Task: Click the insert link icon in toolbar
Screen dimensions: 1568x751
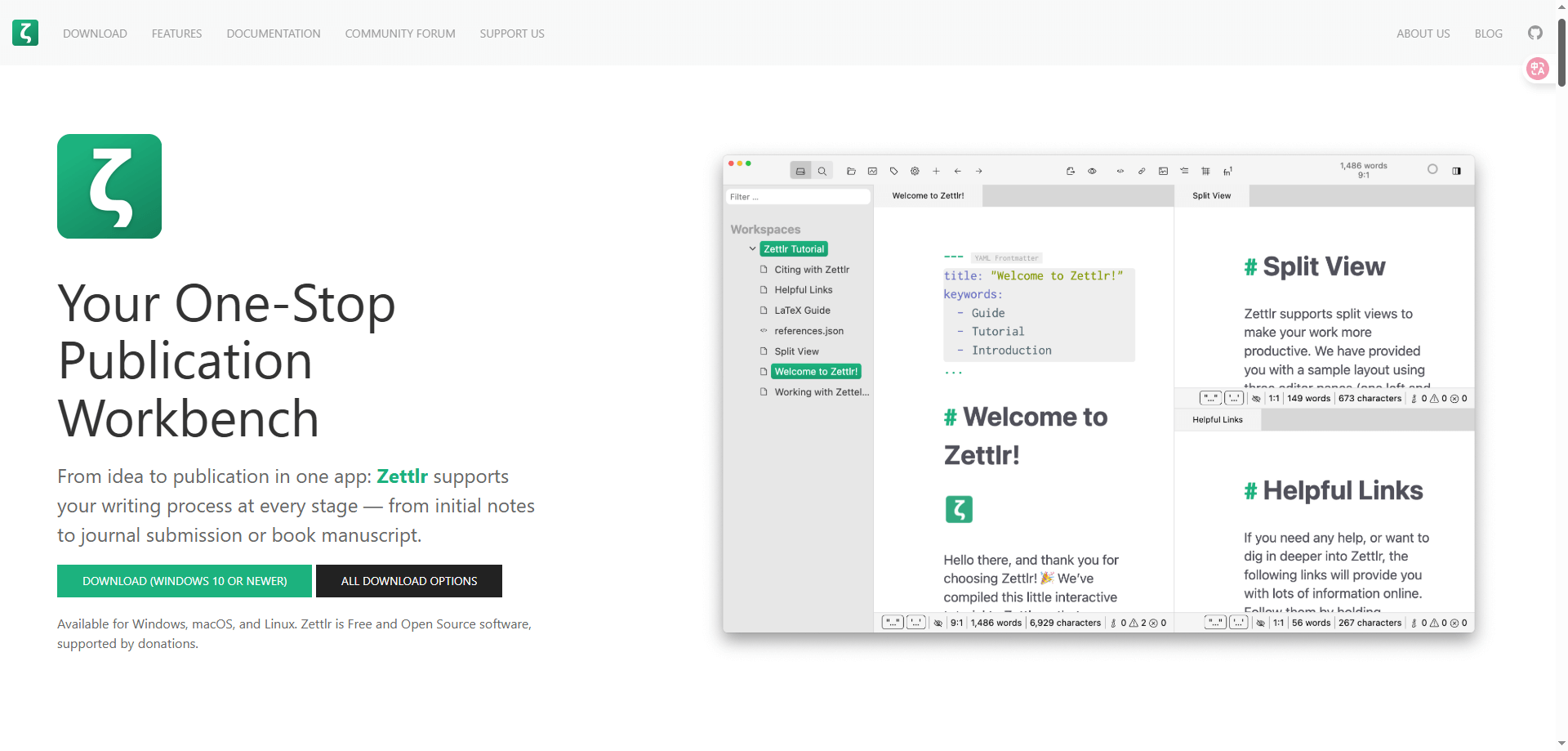Action: click(x=1142, y=171)
